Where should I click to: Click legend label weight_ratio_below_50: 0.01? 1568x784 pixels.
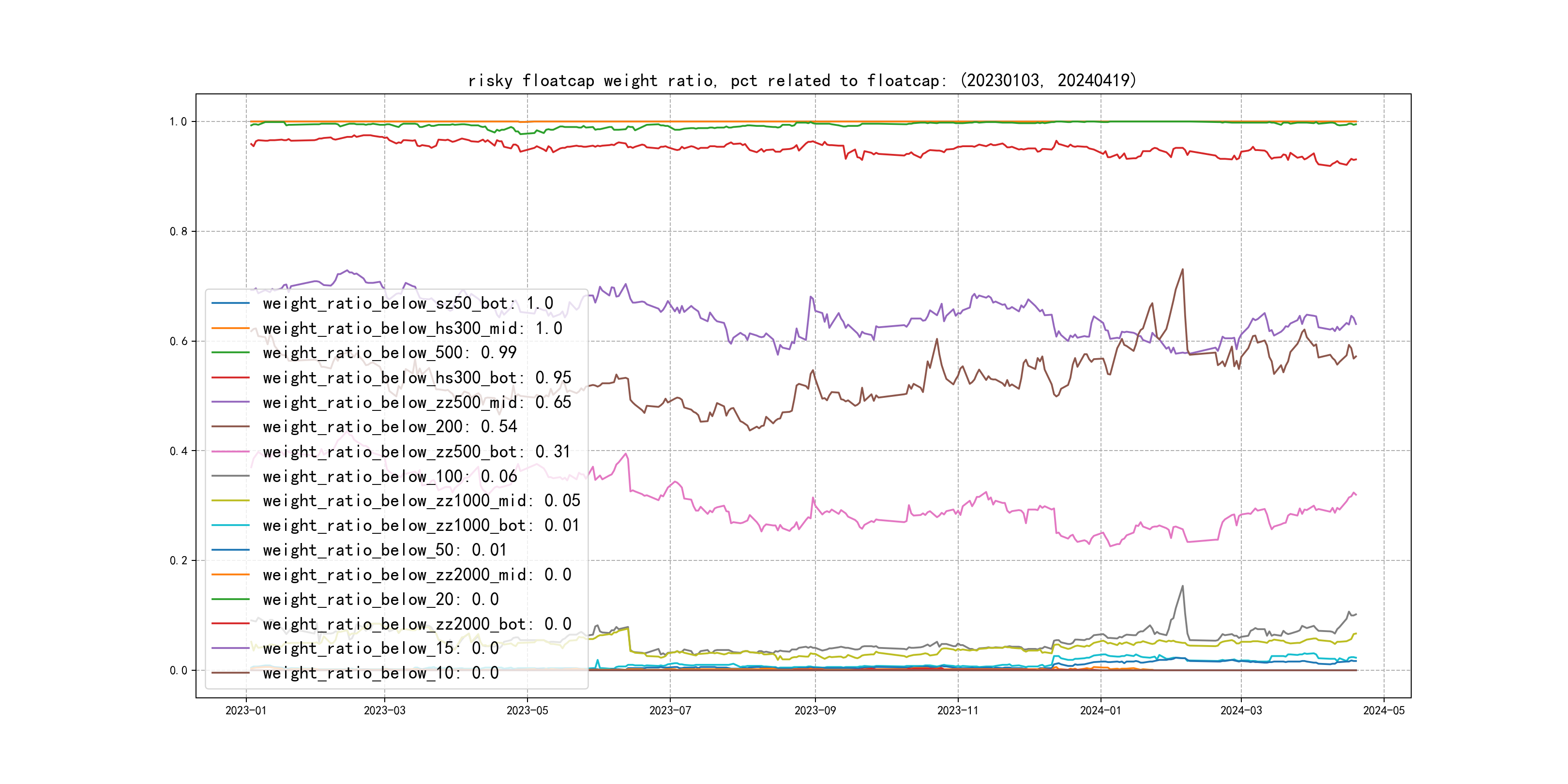pos(385,550)
